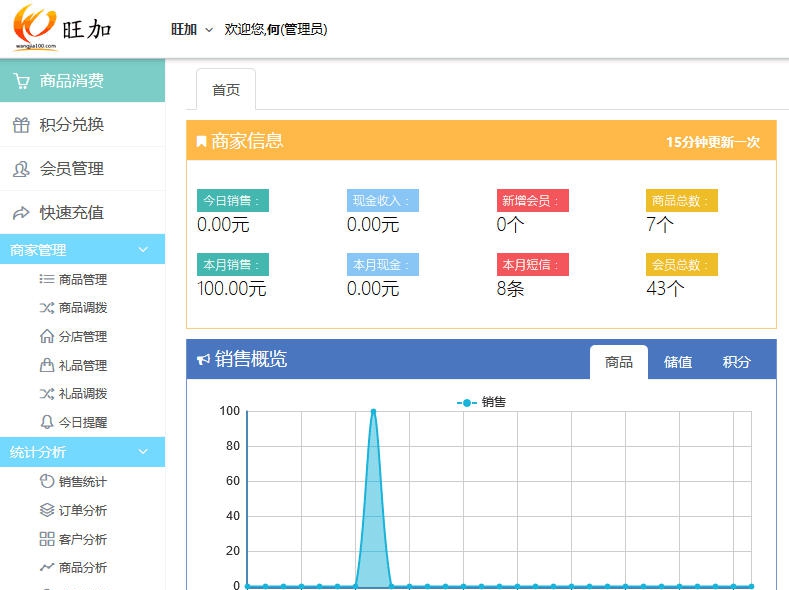The height and width of the screenshot is (590, 789).
Task: Click the share arrow icon beside 快速充值
Action: (x=21, y=213)
